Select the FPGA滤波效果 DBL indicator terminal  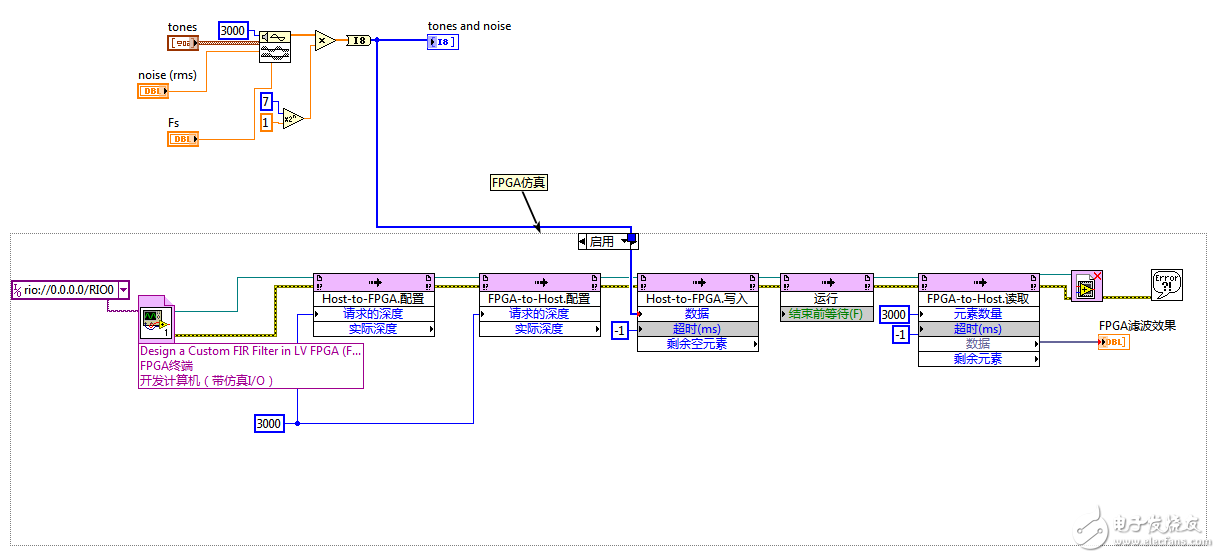1114,342
